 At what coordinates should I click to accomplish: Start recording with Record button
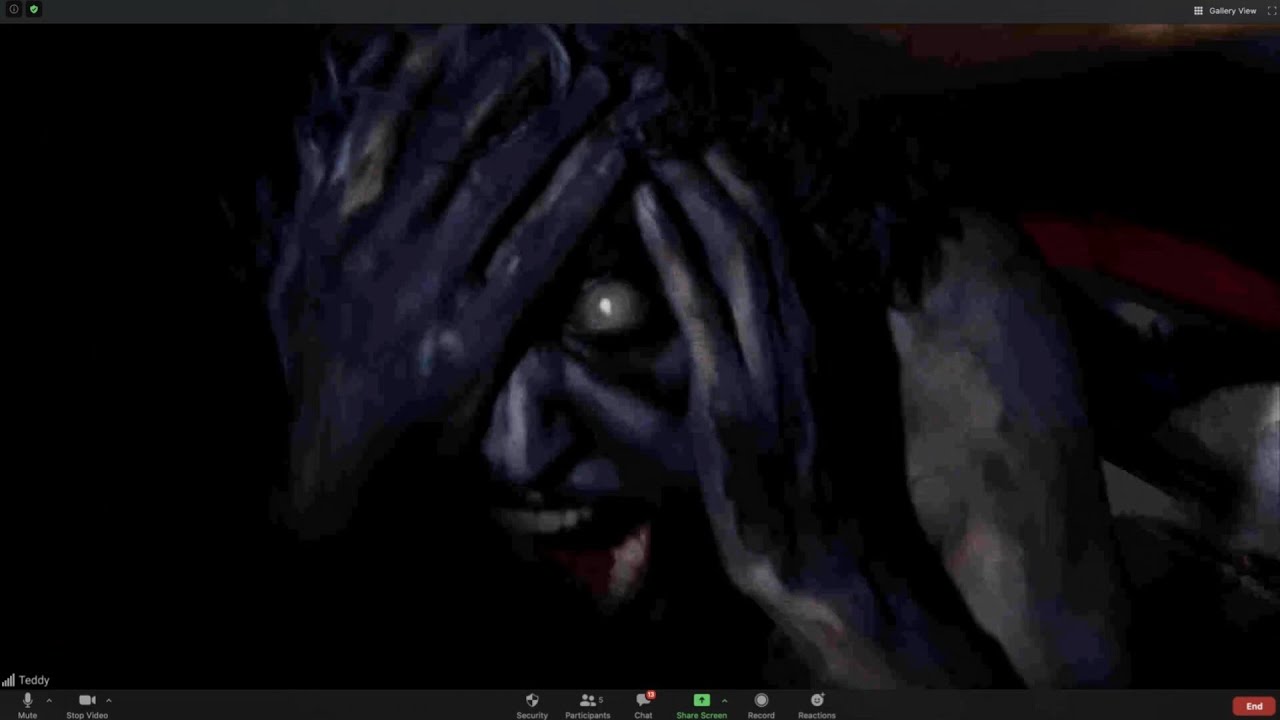click(x=761, y=705)
